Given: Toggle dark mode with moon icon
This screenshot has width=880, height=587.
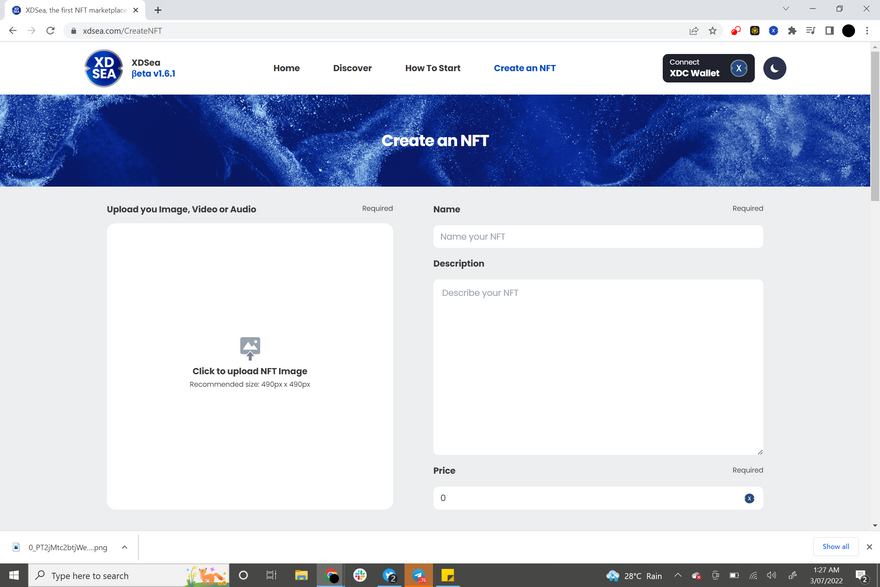Looking at the screenshot, I should pyautogui.click(x=774, y=68).
